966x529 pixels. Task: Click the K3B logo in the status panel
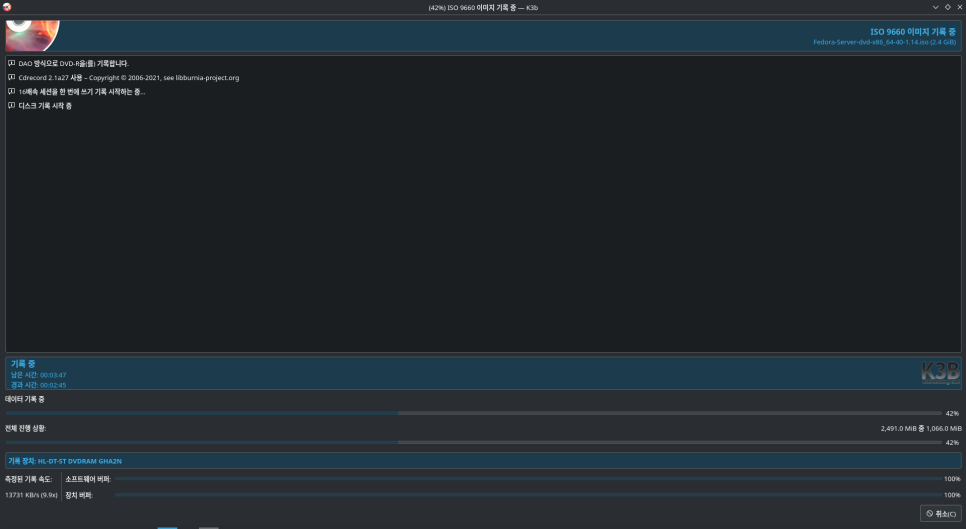[939, 373]
